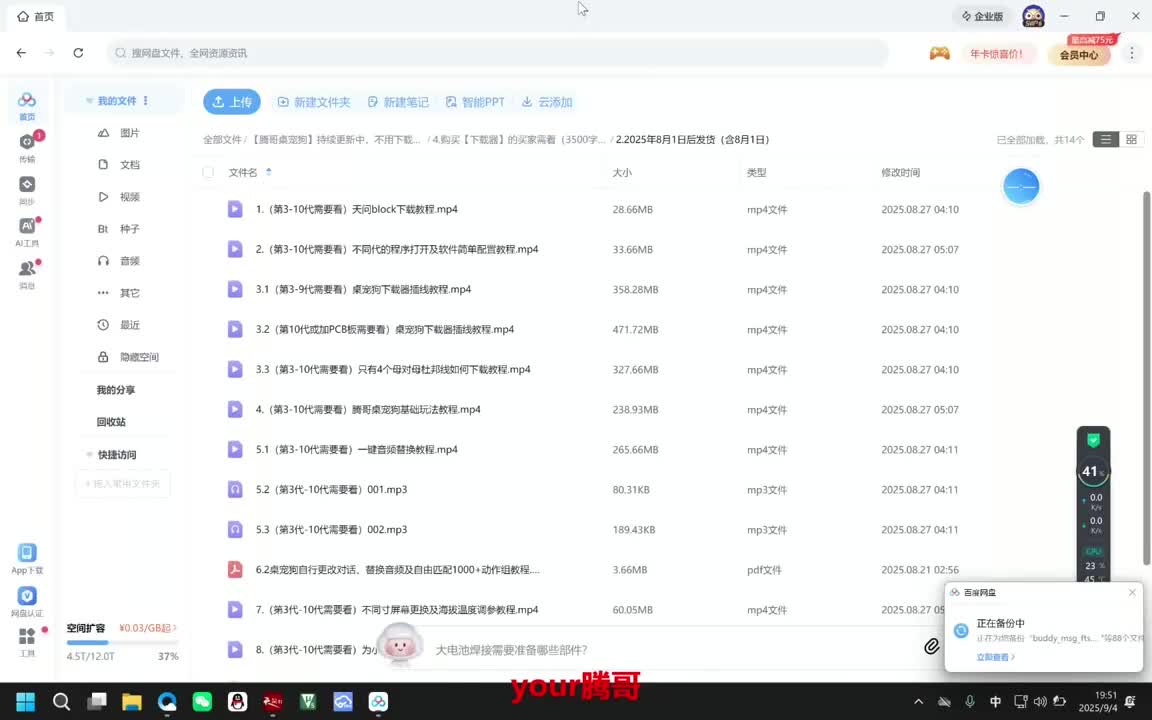The image size is (1152, 720).
Task: Click the mp4 icon of 天问block下载教程
Action: pos(235,209)
